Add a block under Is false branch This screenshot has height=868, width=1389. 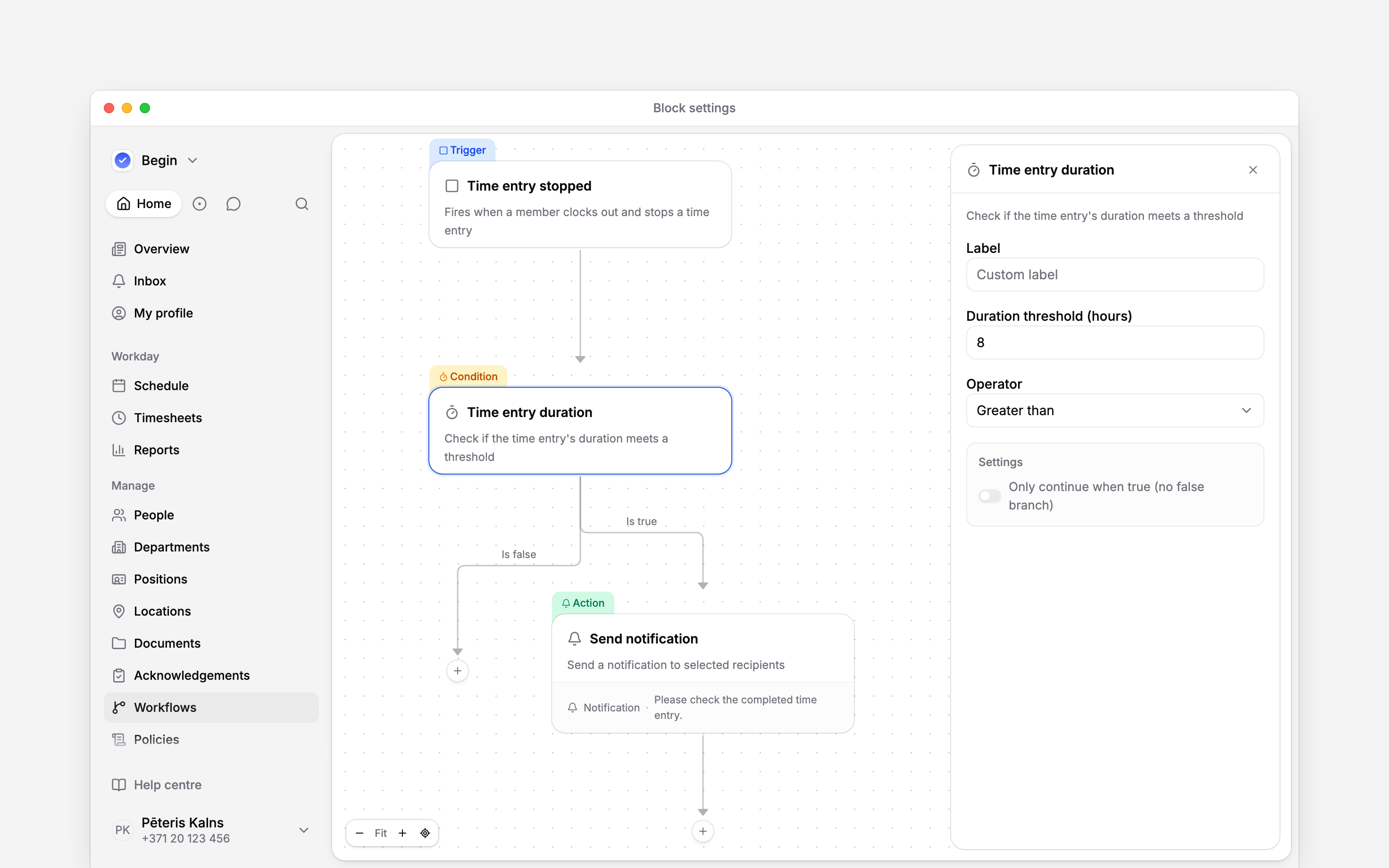(x=458, y=670)
